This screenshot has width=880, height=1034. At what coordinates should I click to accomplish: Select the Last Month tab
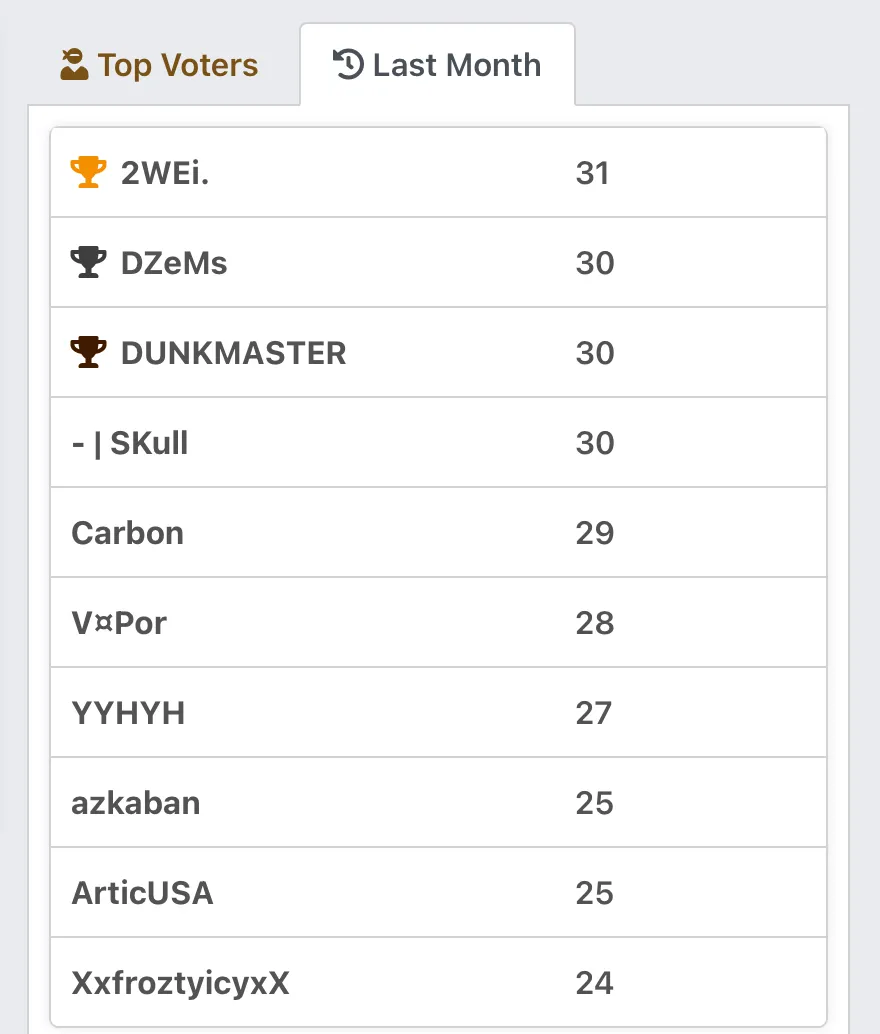437,65
